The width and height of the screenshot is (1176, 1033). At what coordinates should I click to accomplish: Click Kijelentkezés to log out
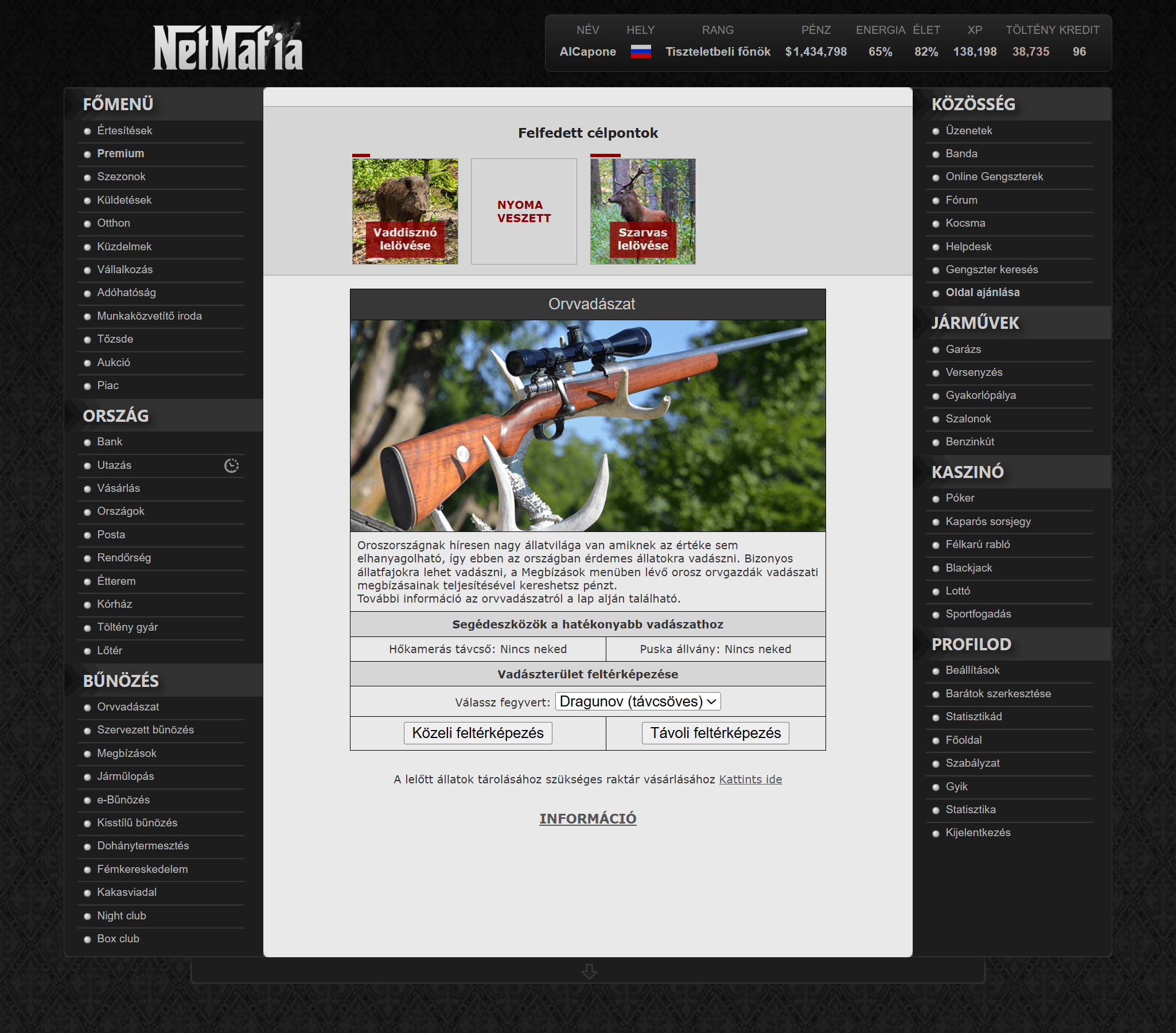click(x=978, y=833)
